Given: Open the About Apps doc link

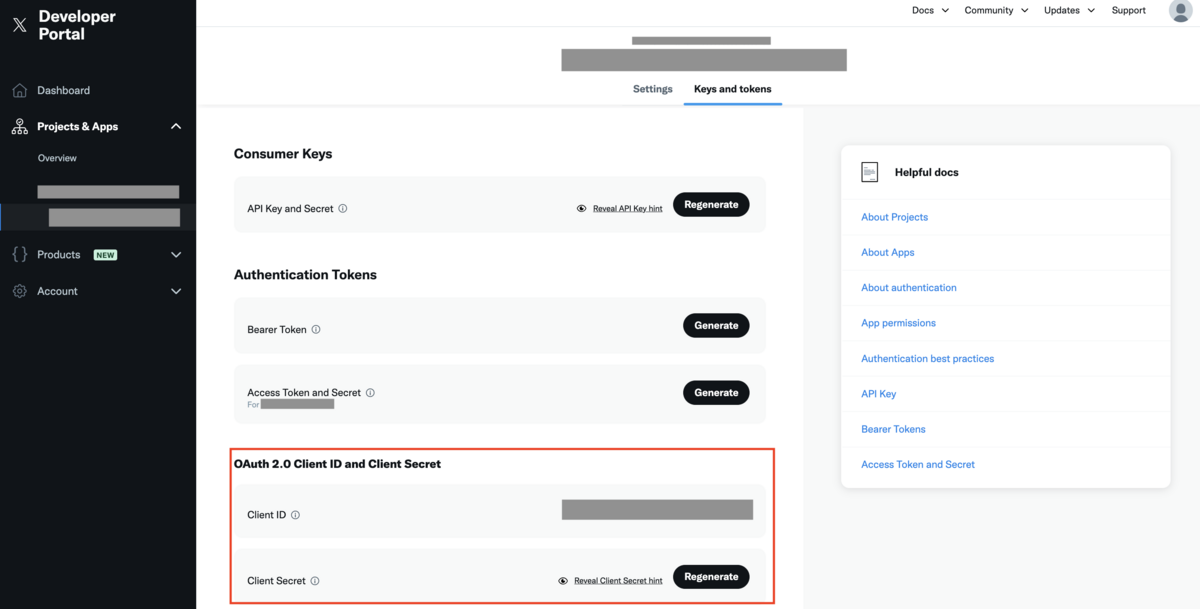Looking at the screenshot, I should (888, 252).
